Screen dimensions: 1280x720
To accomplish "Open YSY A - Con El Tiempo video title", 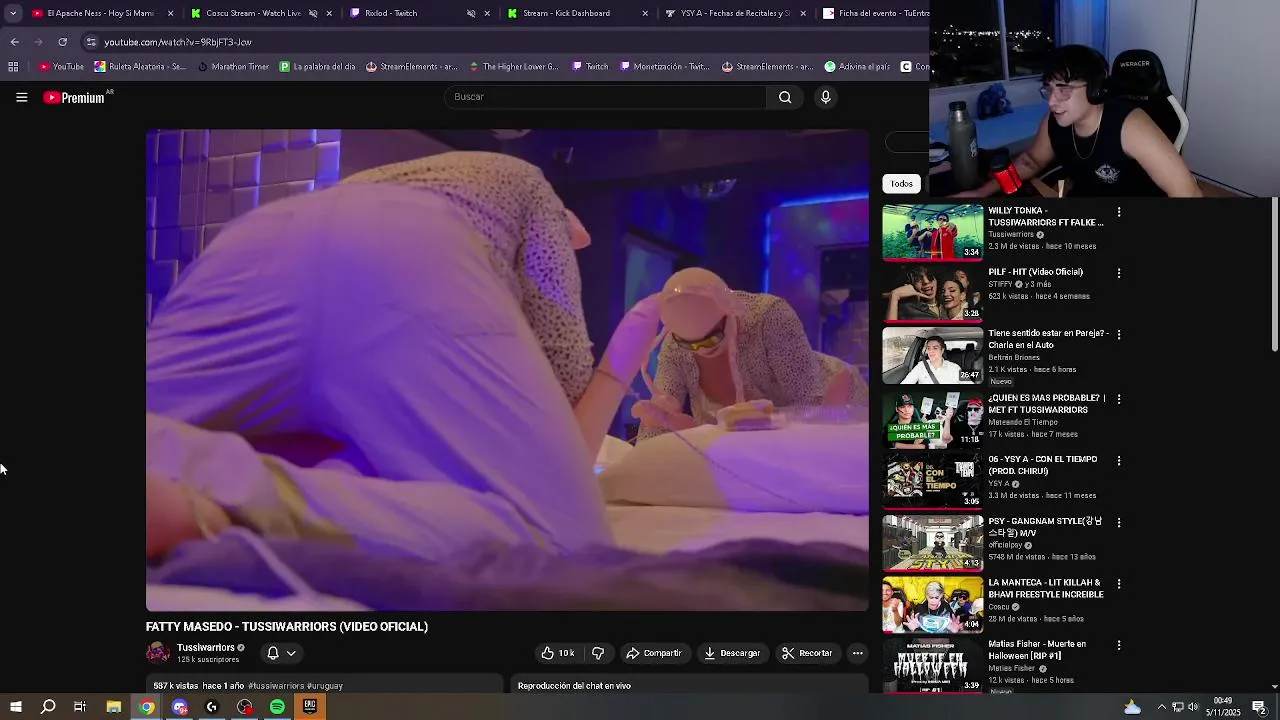I will [1043, 465].
